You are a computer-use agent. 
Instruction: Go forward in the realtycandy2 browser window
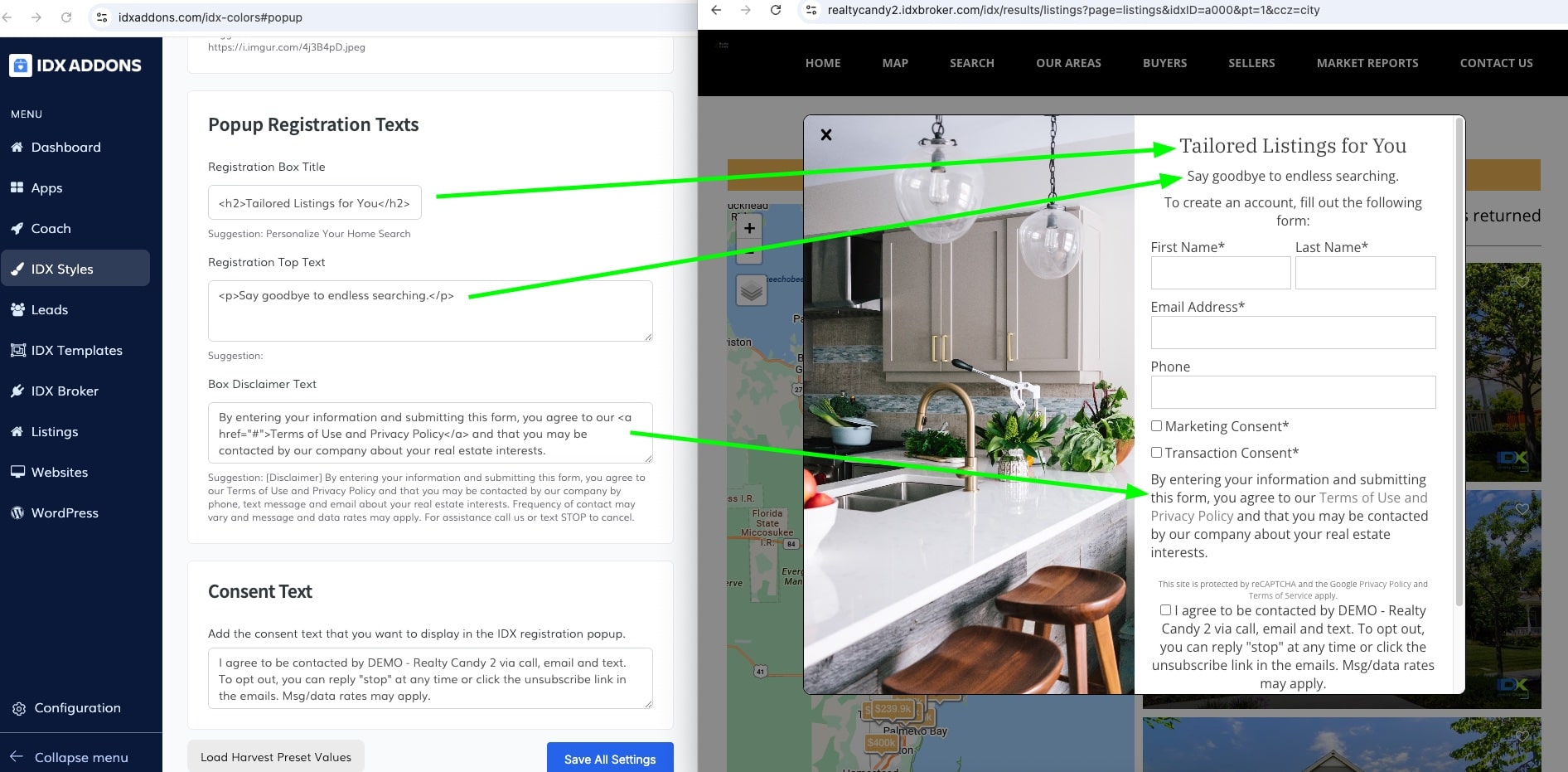click(x=746, y=10)
